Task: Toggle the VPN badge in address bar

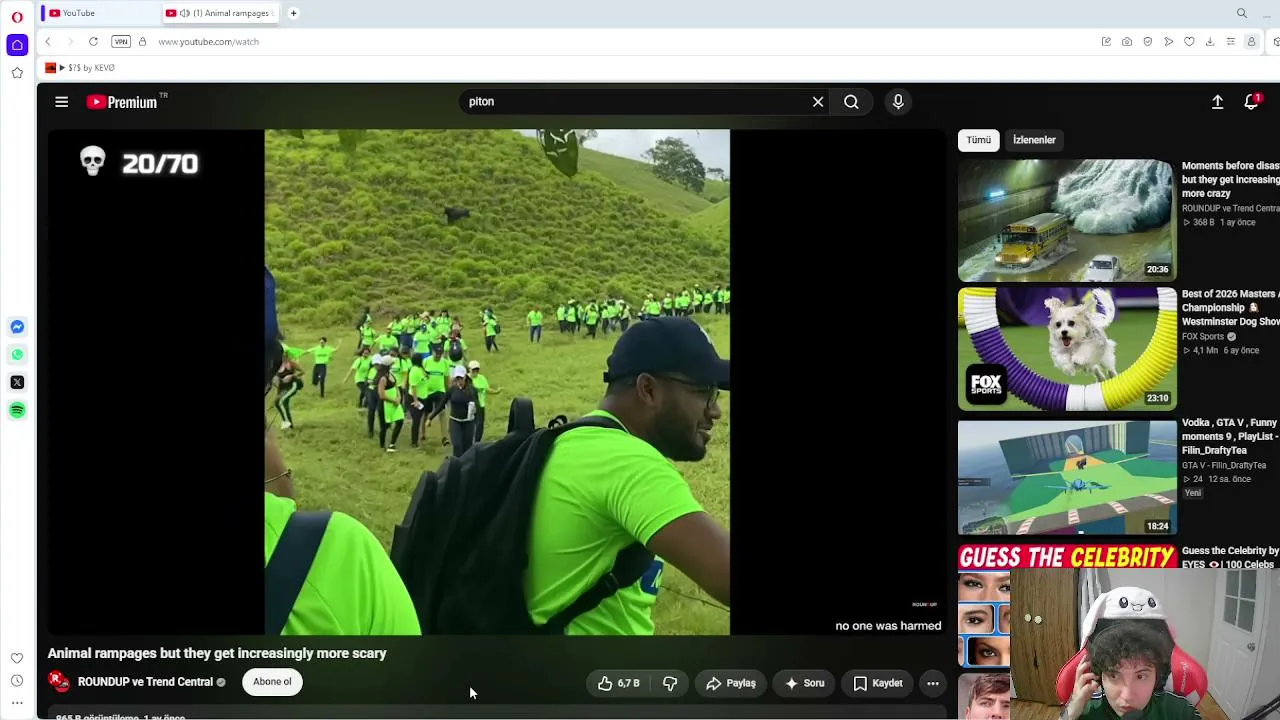Action: click(x=121, y=42)
